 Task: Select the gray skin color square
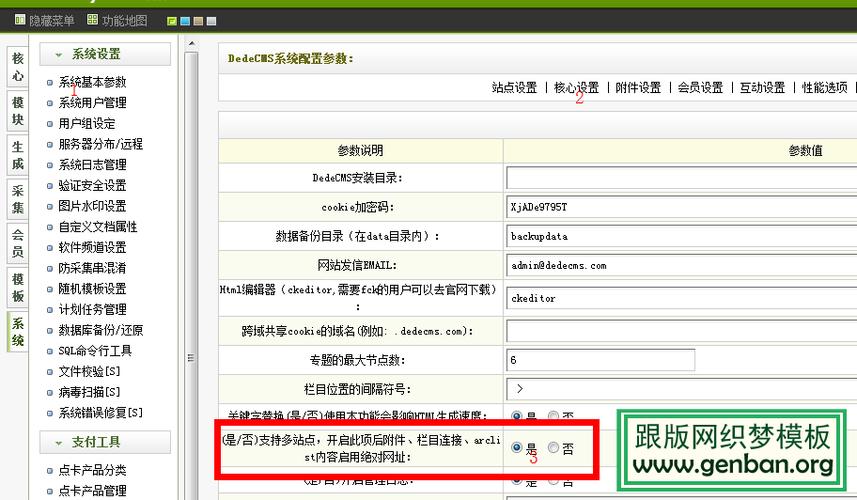click(211, 21)
